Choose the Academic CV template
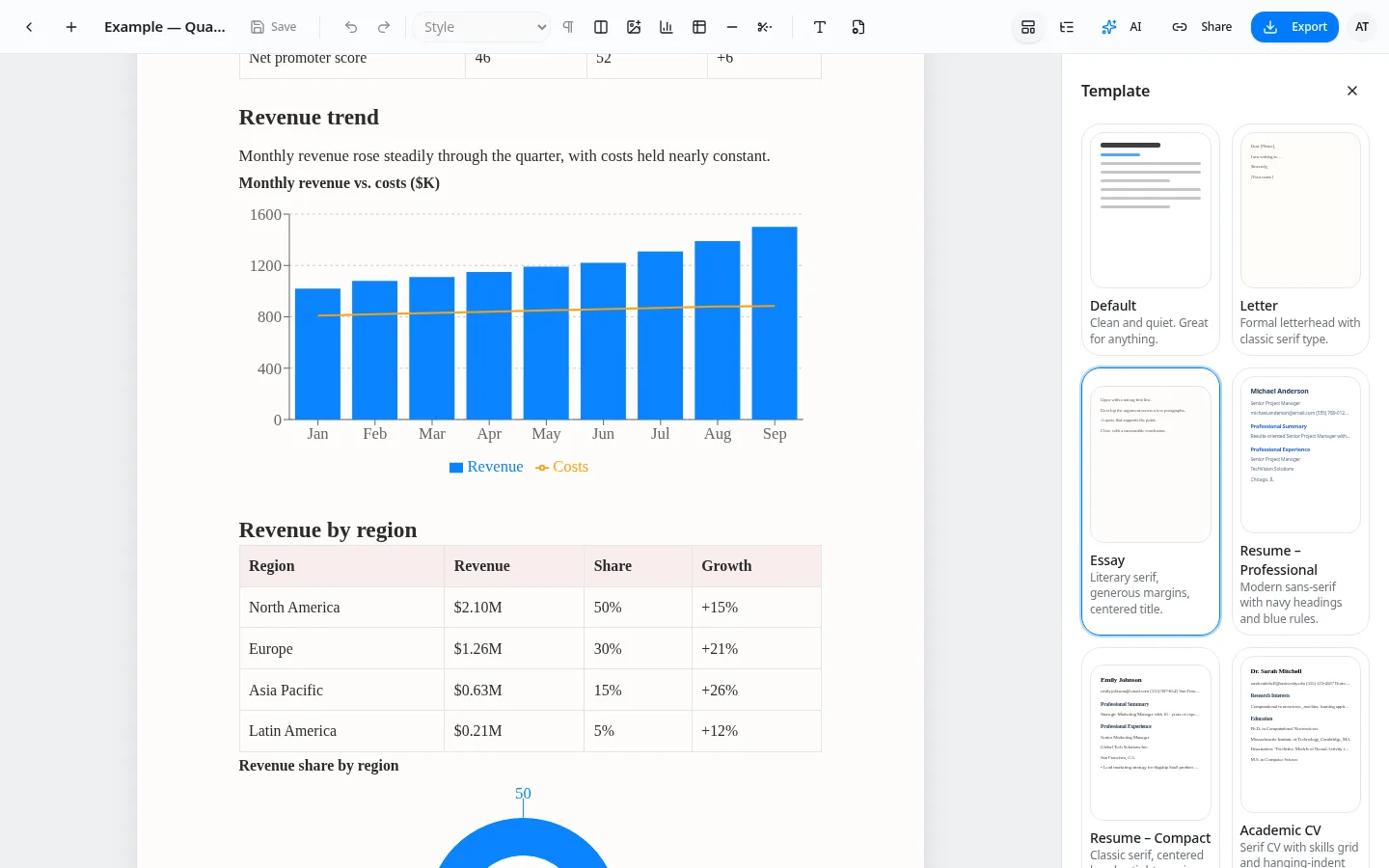The width and height of the screenshot is (1389, 868). pos(1300,758)
